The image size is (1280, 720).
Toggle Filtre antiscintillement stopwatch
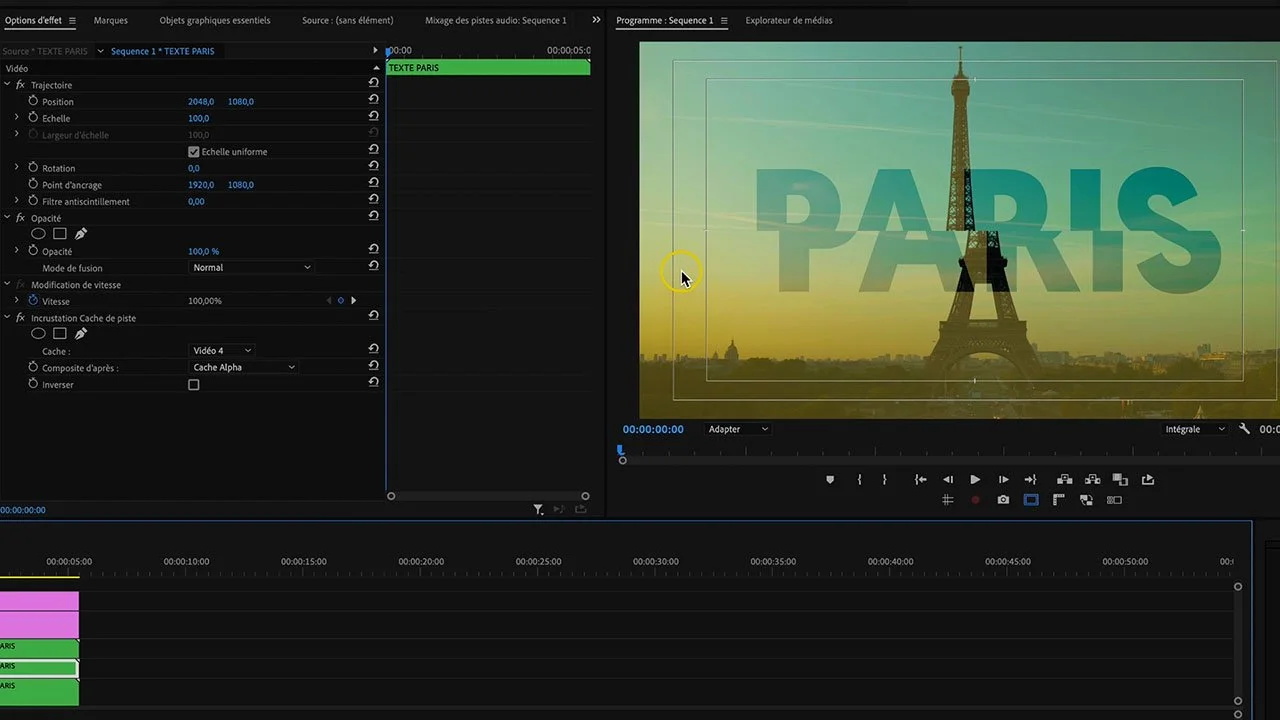33,201
